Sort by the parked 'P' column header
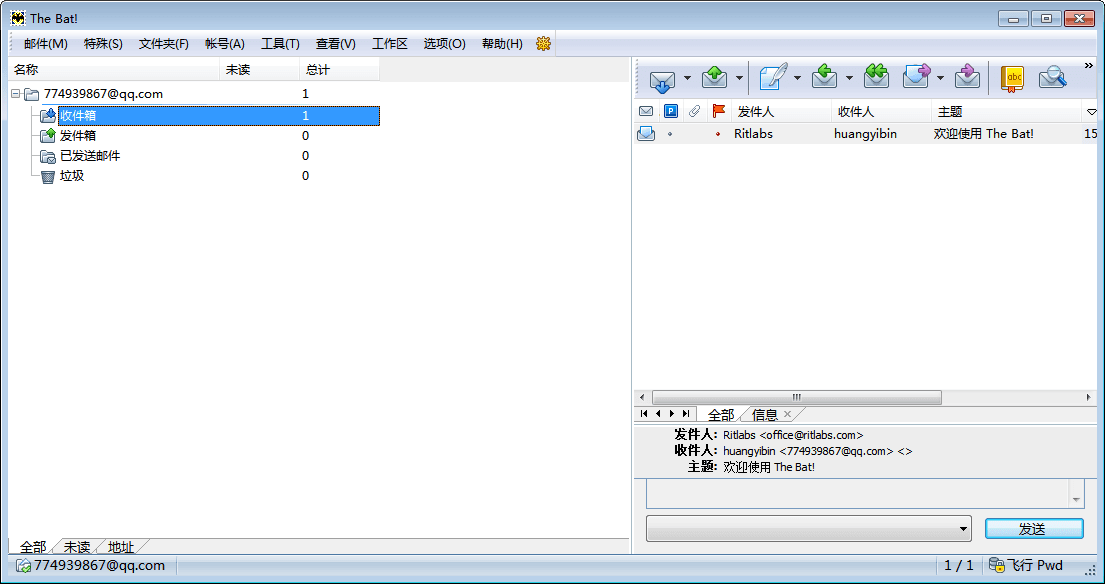 tap(671, 111)
